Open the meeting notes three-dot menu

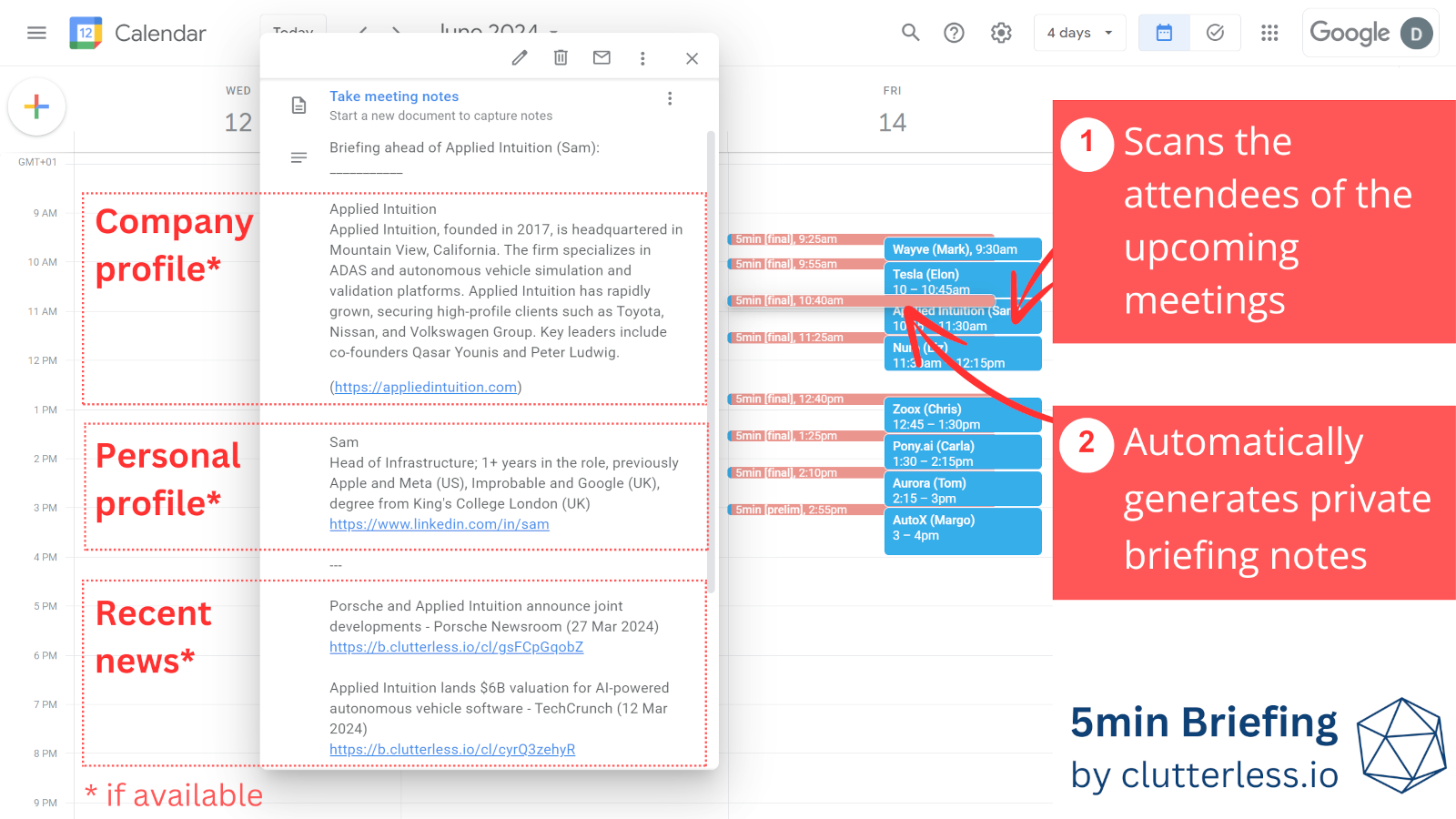point(670,98)
